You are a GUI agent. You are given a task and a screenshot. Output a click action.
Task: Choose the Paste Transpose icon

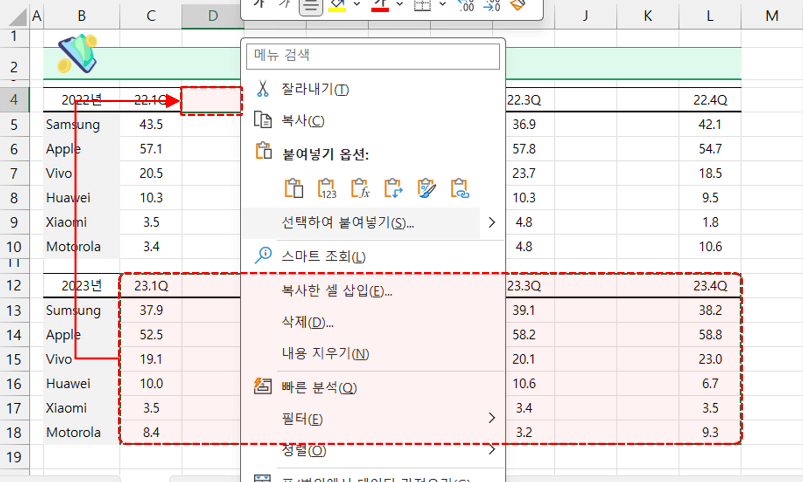(393, 188)
